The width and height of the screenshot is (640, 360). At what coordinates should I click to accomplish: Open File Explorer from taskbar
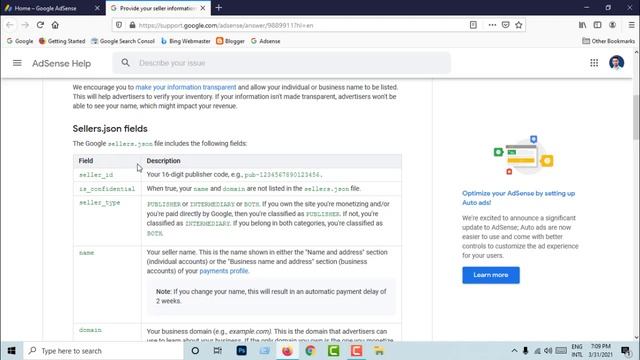coord(379,351)
